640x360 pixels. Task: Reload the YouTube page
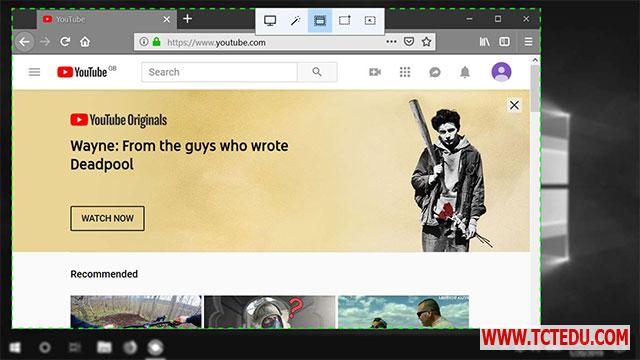65,42
